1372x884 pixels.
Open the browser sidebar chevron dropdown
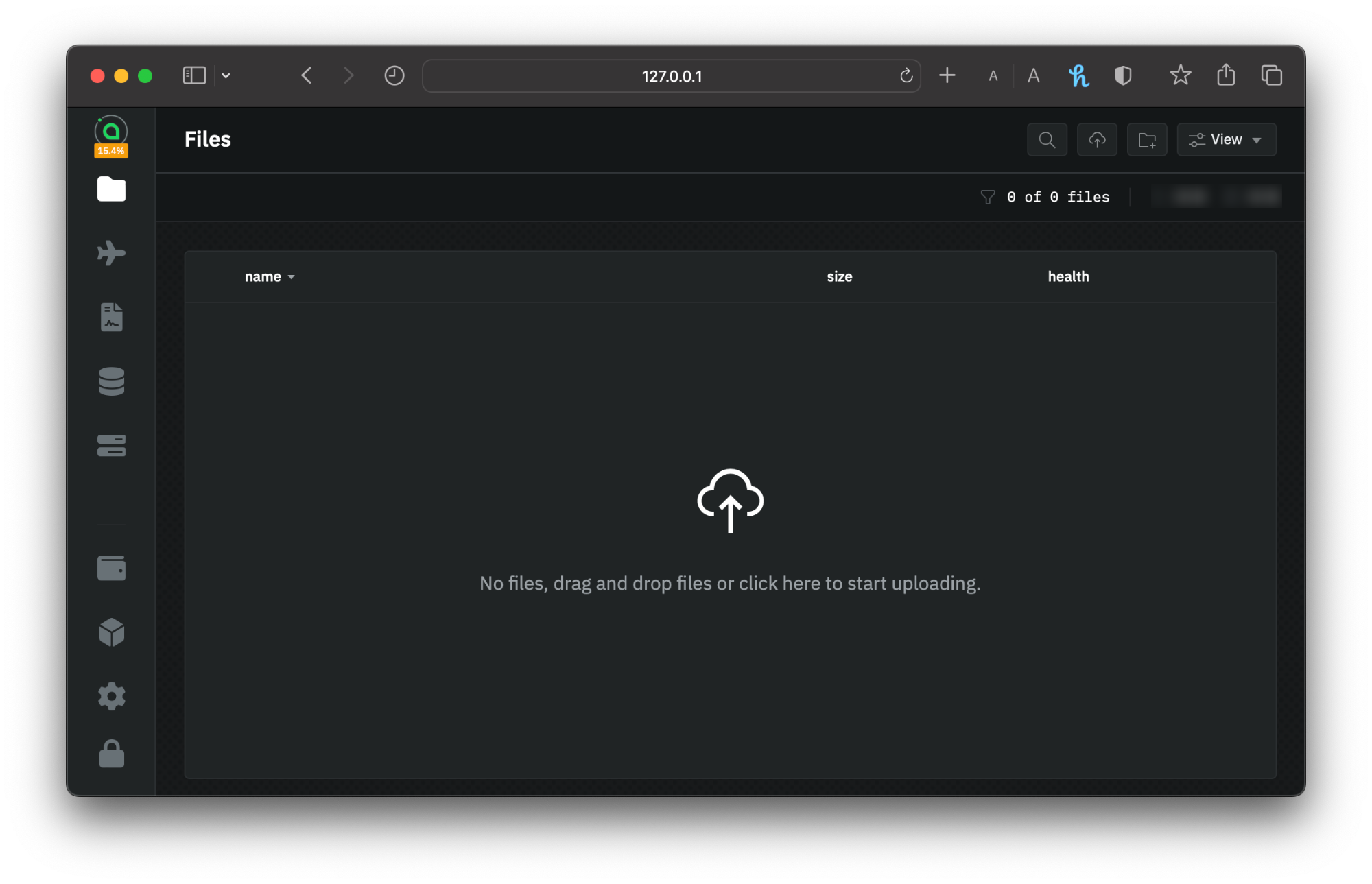click(226, 75)
